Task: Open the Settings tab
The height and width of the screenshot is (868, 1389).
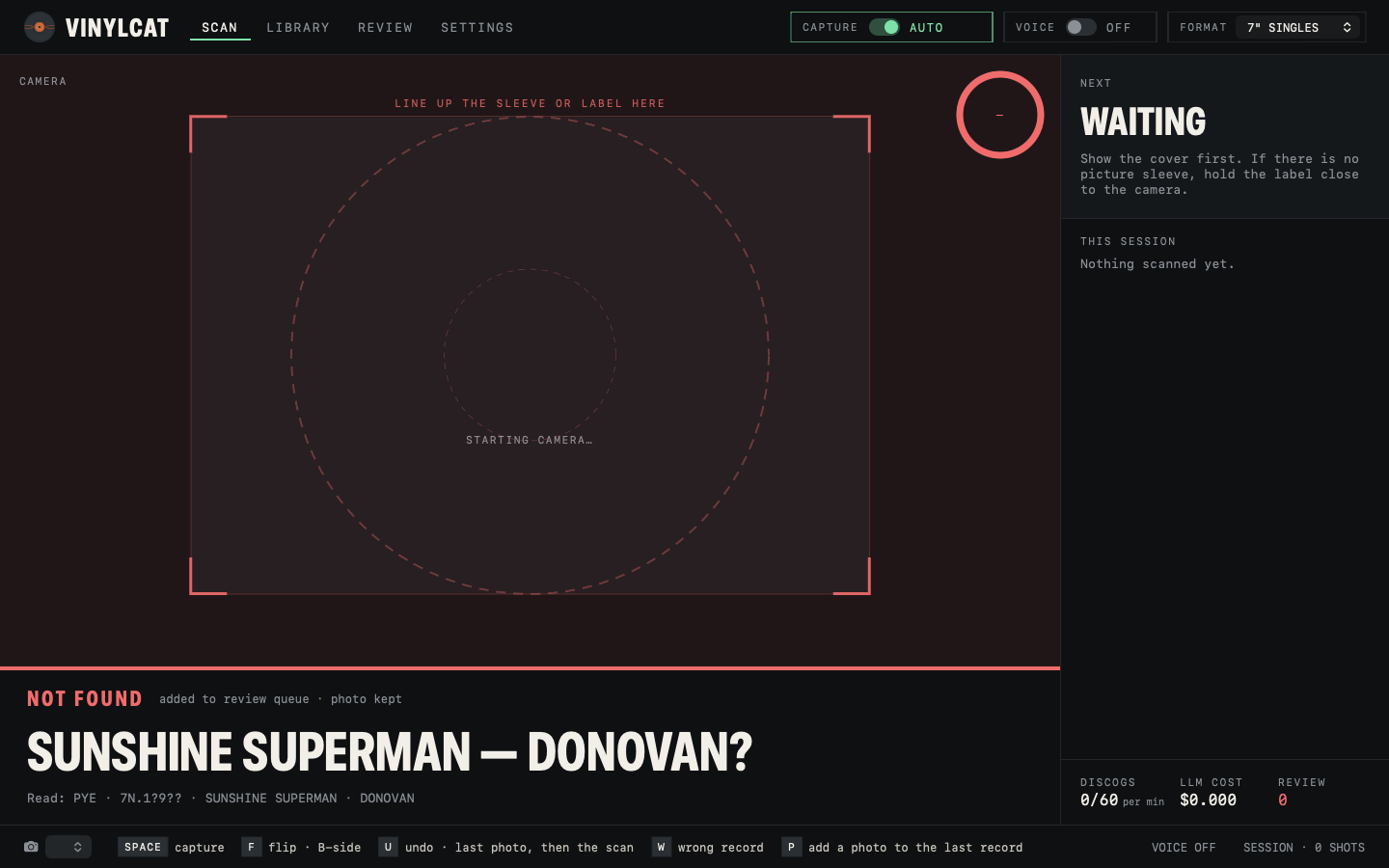Action: [x=477, y=27]
